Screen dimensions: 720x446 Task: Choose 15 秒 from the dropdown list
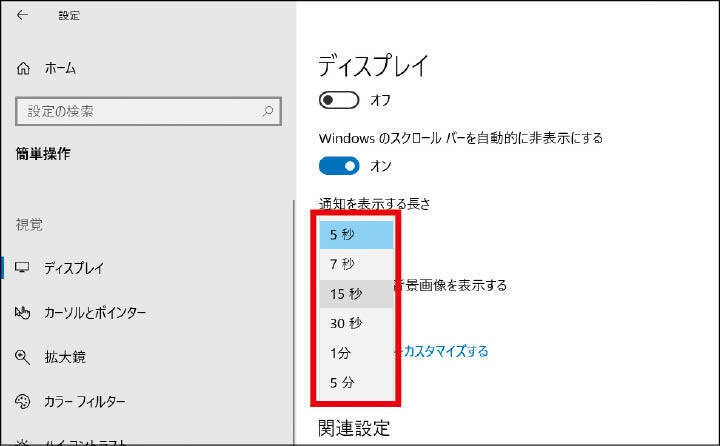[x=356, y=294]
